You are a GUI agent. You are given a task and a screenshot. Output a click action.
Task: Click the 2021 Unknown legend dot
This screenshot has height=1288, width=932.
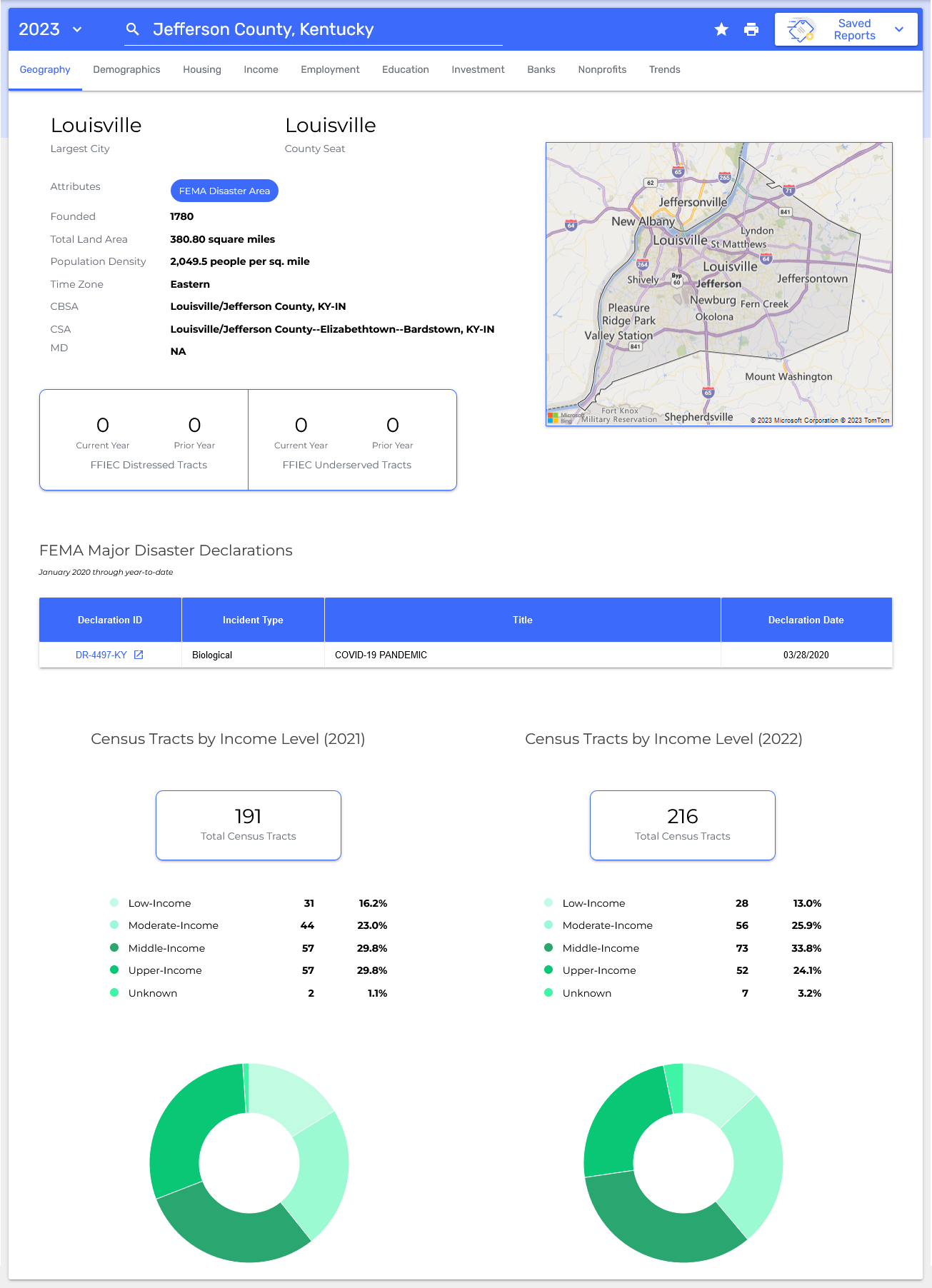[114, 992]
